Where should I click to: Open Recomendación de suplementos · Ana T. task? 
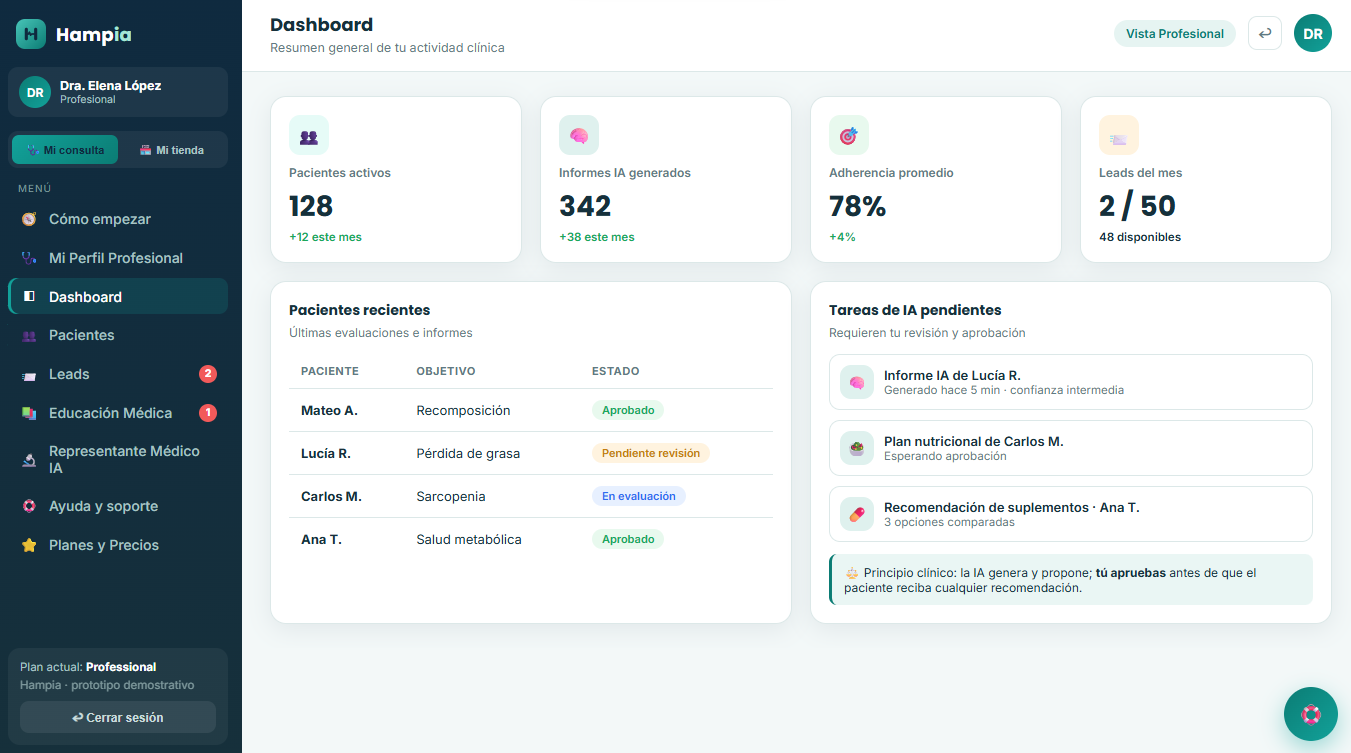tap(1071, 514)
